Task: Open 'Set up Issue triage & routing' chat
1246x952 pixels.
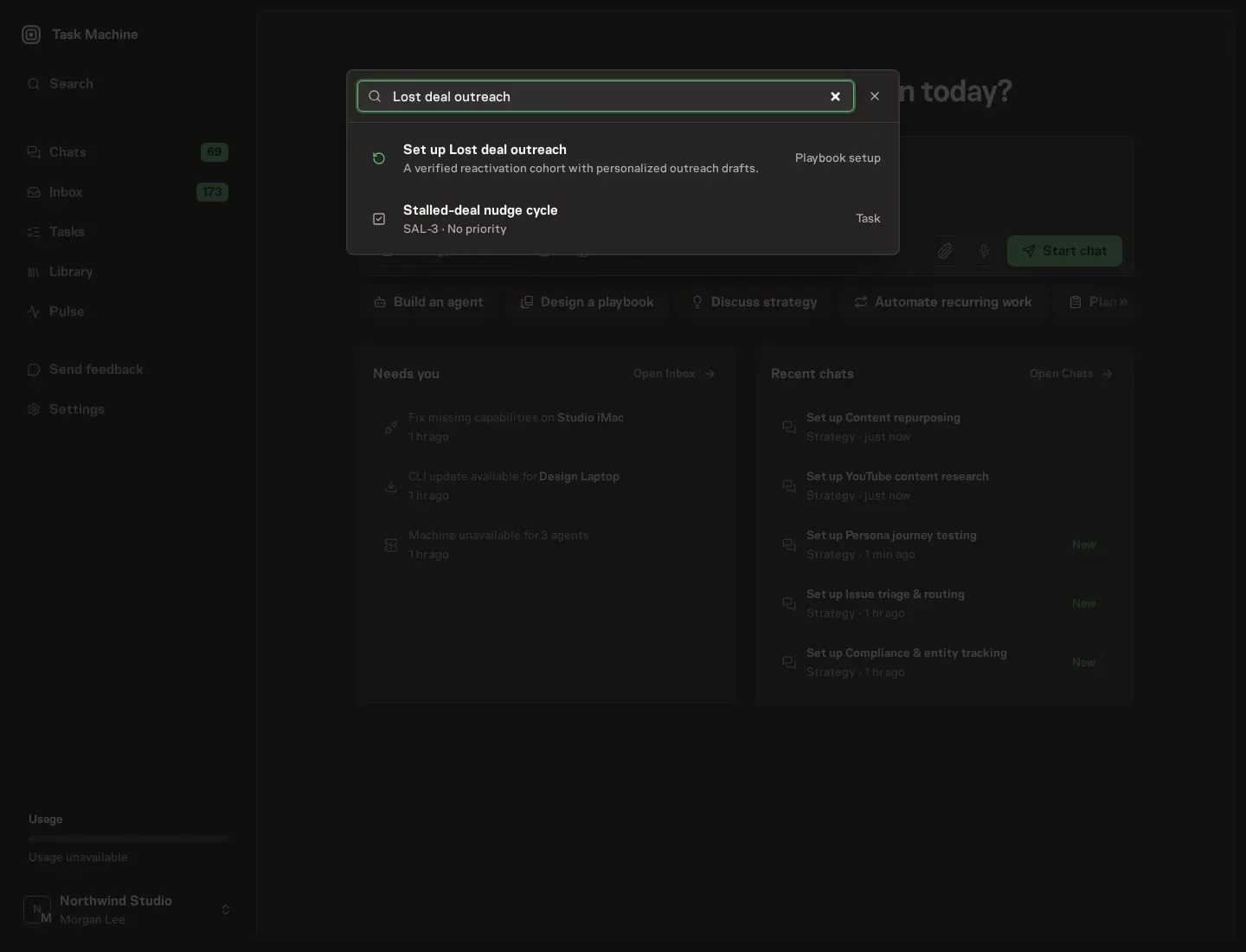Action: point(945,604)
